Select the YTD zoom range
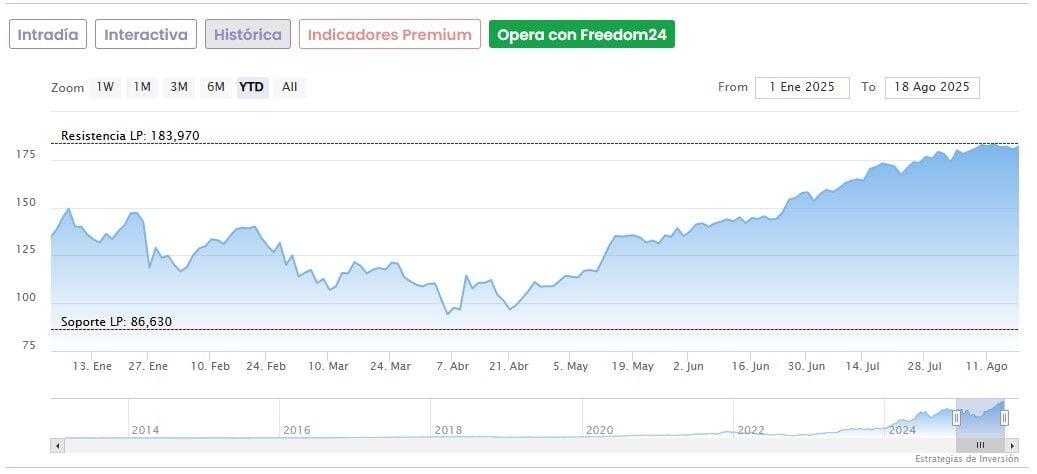Viewport: 1037px width, 474px height. coord(251,87)
